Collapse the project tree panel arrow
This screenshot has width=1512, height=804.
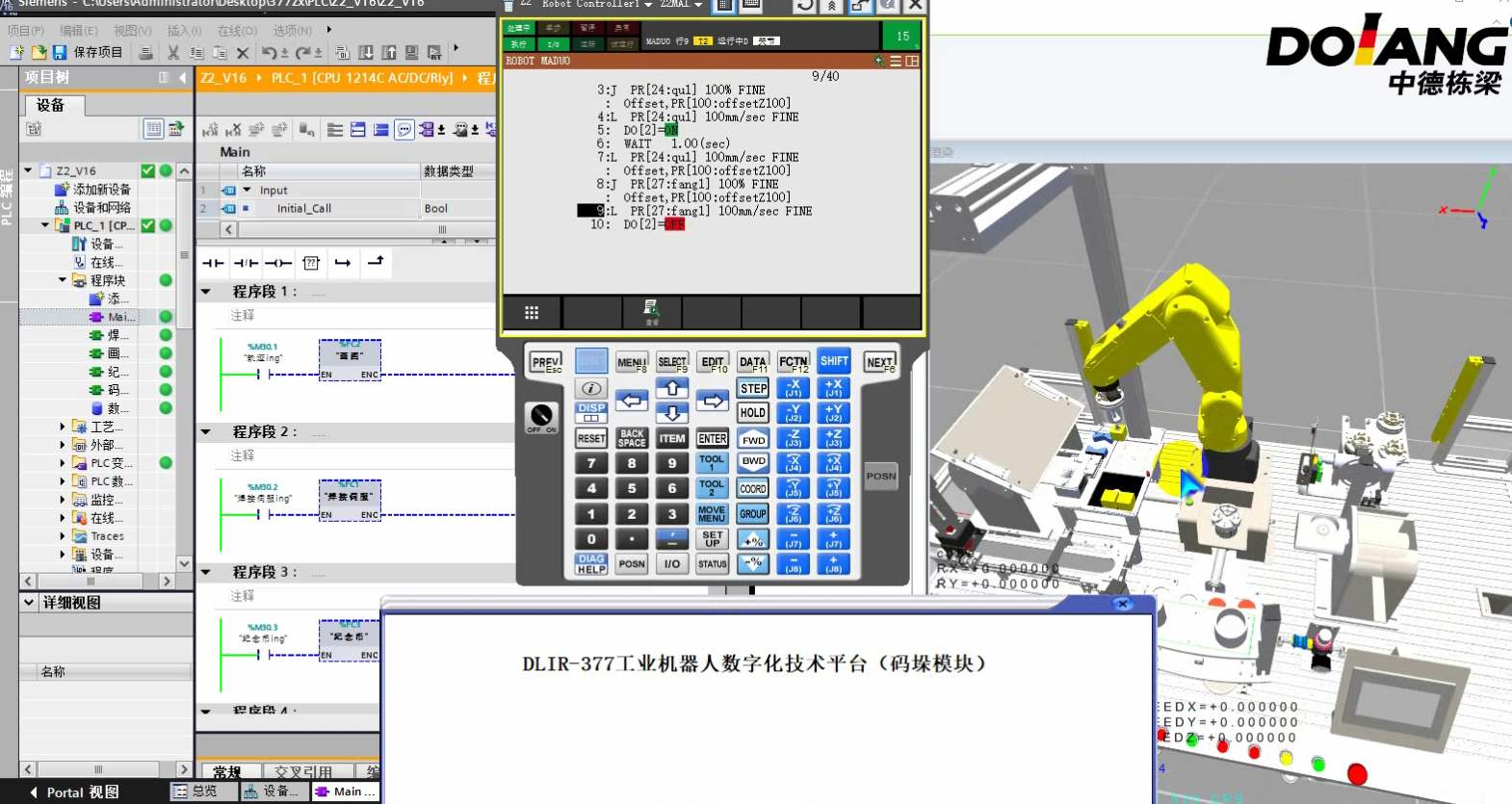pyautogui.click(x=182, y=77)
